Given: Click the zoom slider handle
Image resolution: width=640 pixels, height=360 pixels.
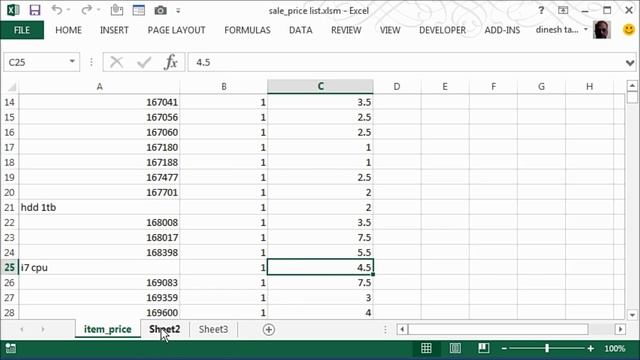Looking at the screenshot, I should 547,348.
